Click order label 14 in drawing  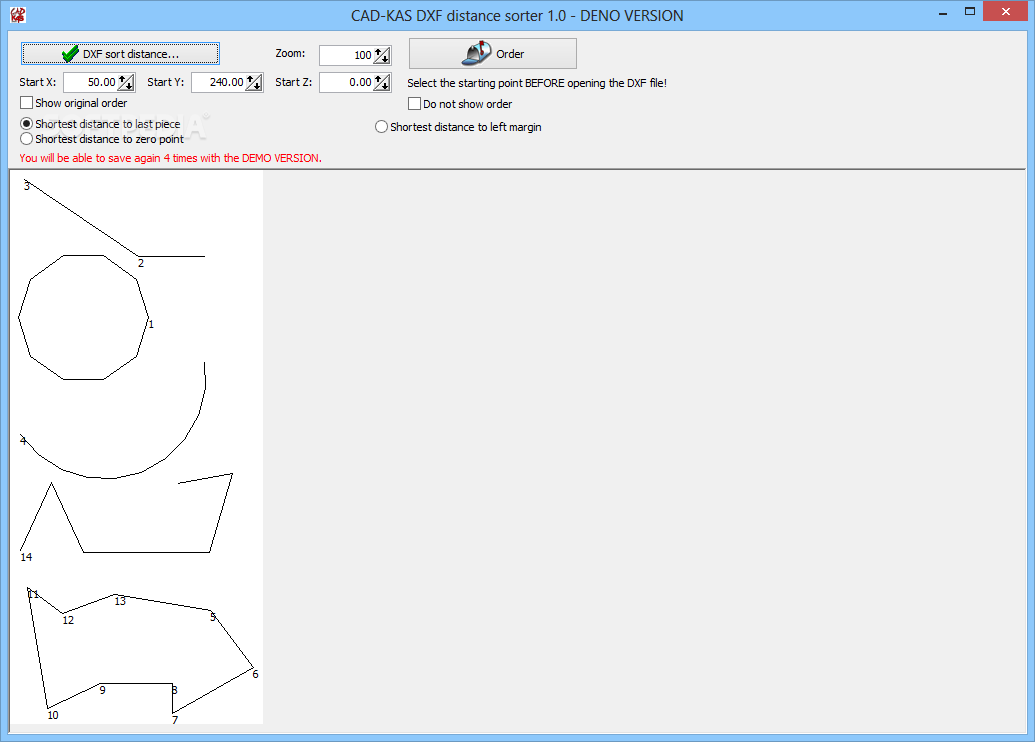click(x=26, y=557)
